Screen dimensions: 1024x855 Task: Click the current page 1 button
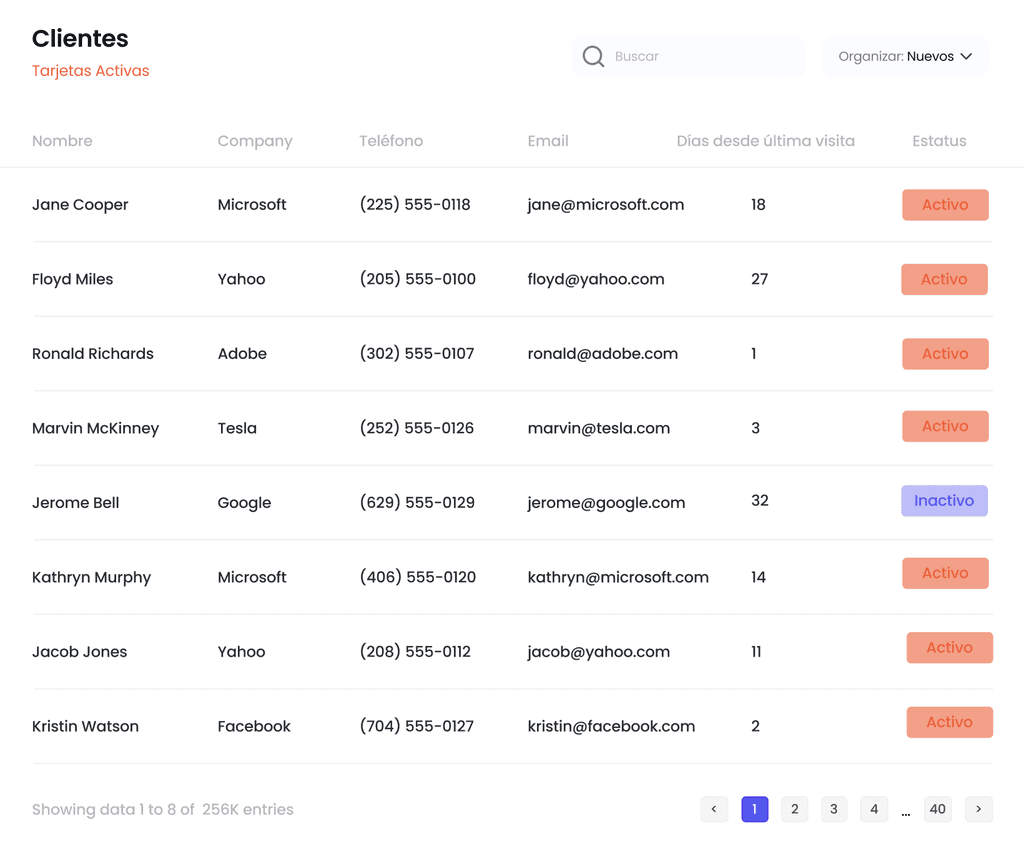754,809
